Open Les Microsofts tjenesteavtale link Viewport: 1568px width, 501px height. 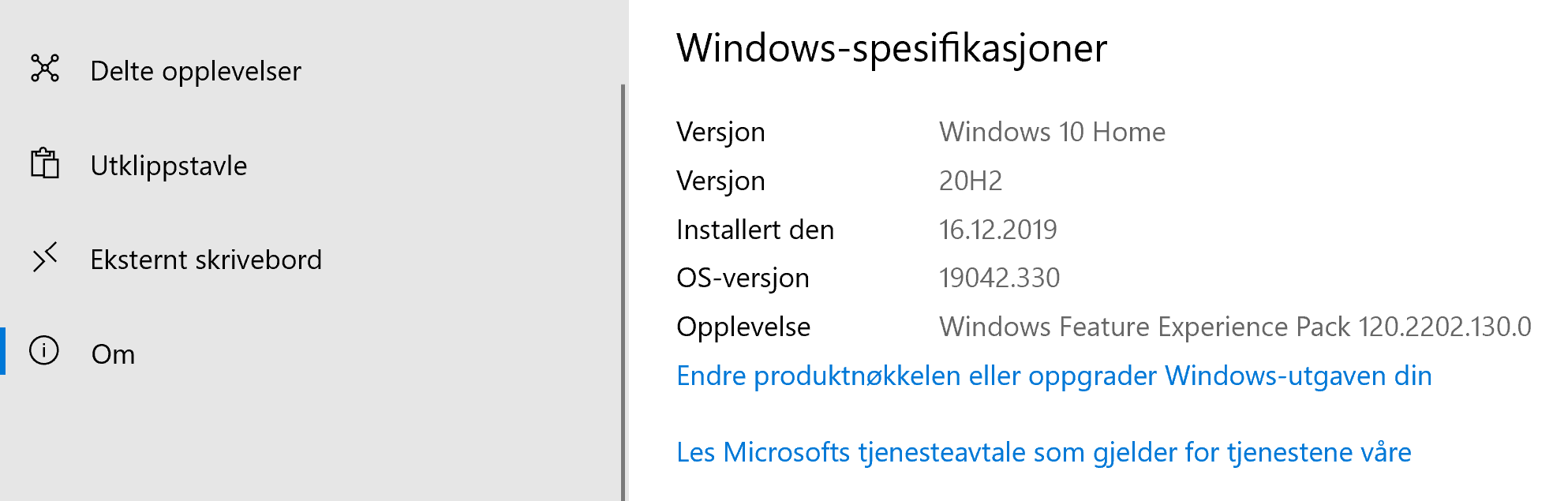tap(1043, 452)
